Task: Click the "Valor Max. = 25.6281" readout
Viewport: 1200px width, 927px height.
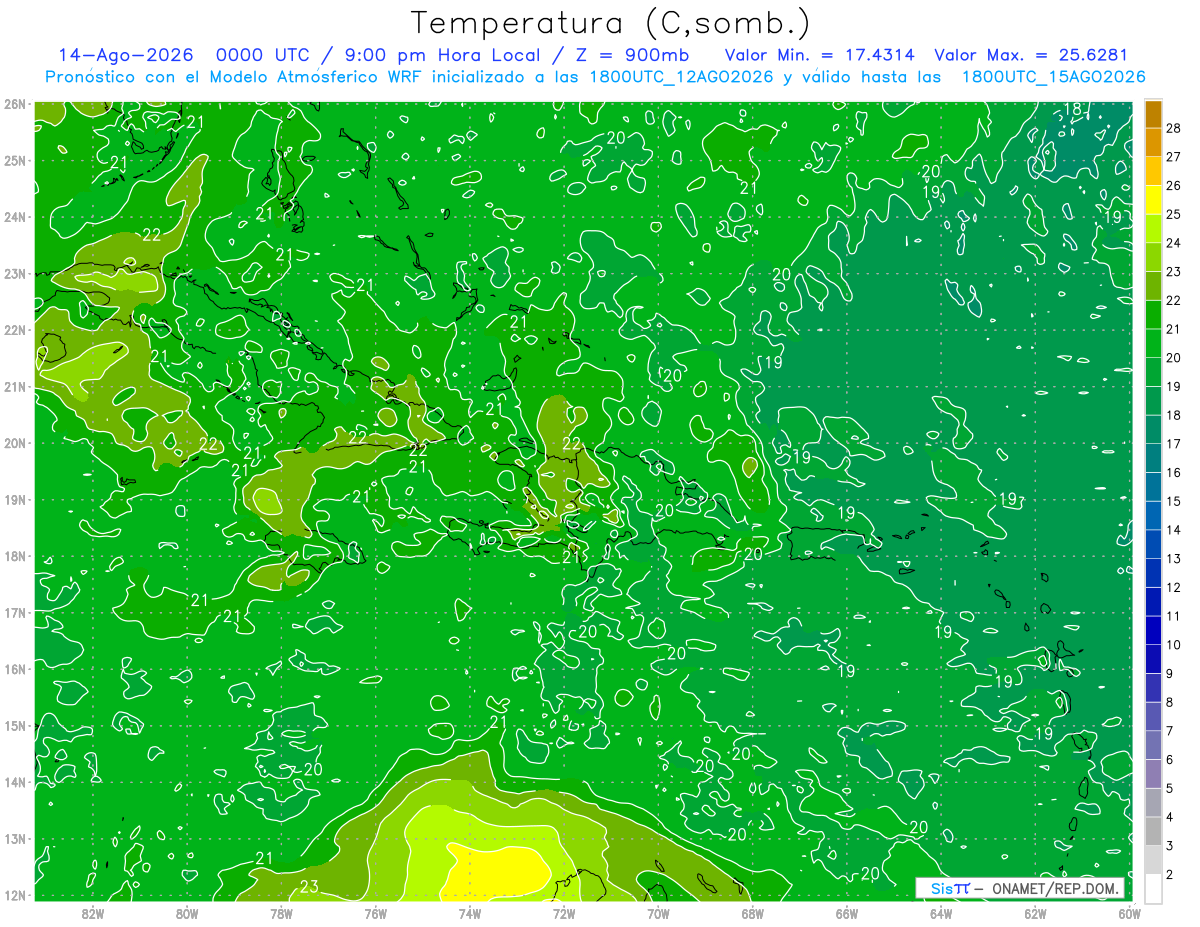Action: click(1031, 55)
